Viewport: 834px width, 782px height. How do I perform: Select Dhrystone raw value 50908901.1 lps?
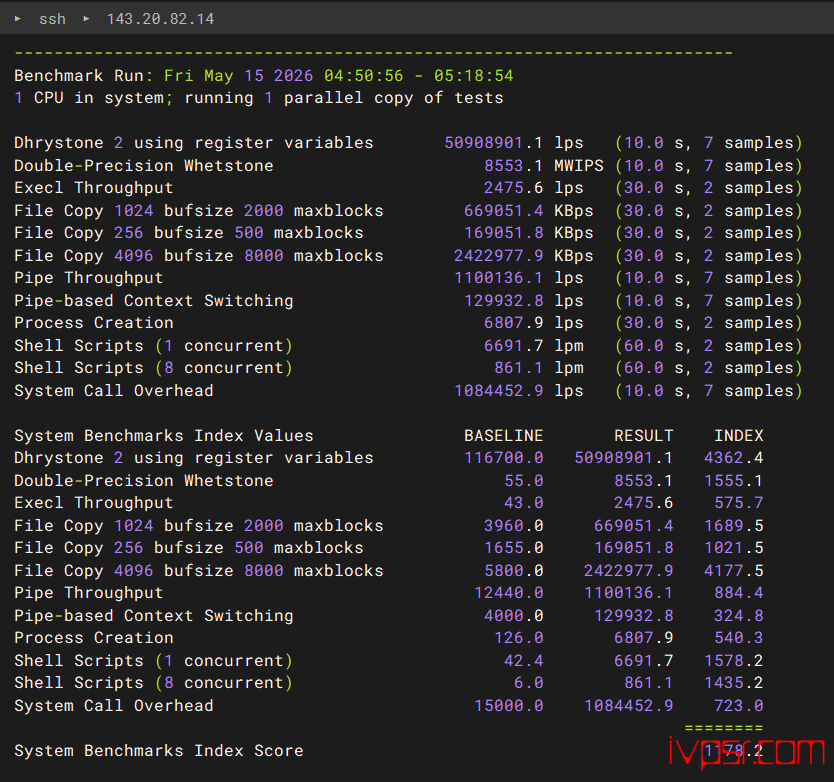(514, 143)
